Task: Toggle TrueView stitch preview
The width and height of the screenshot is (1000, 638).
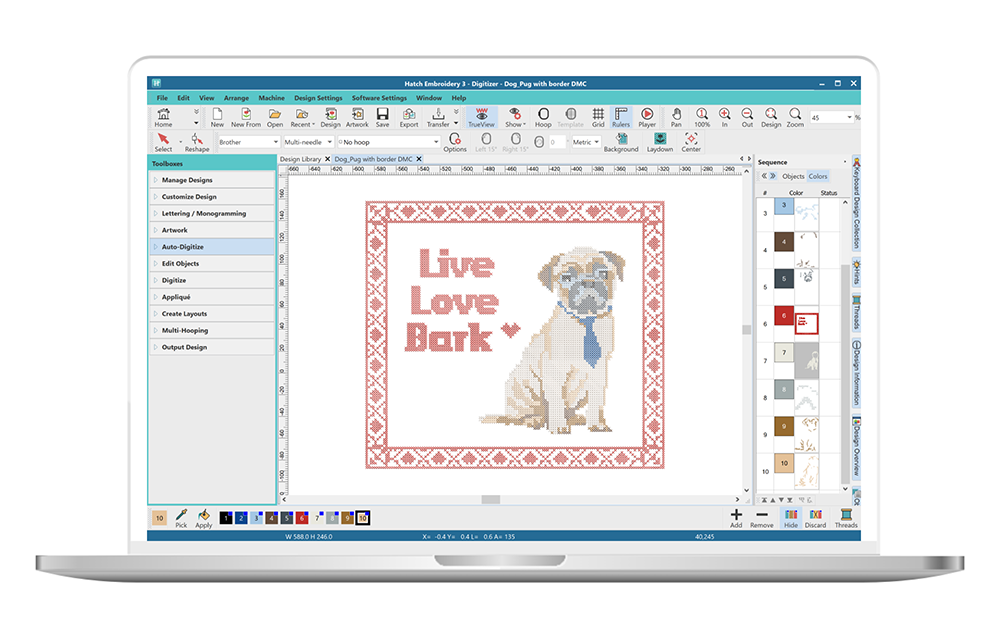Action: (x=481, y=118)
